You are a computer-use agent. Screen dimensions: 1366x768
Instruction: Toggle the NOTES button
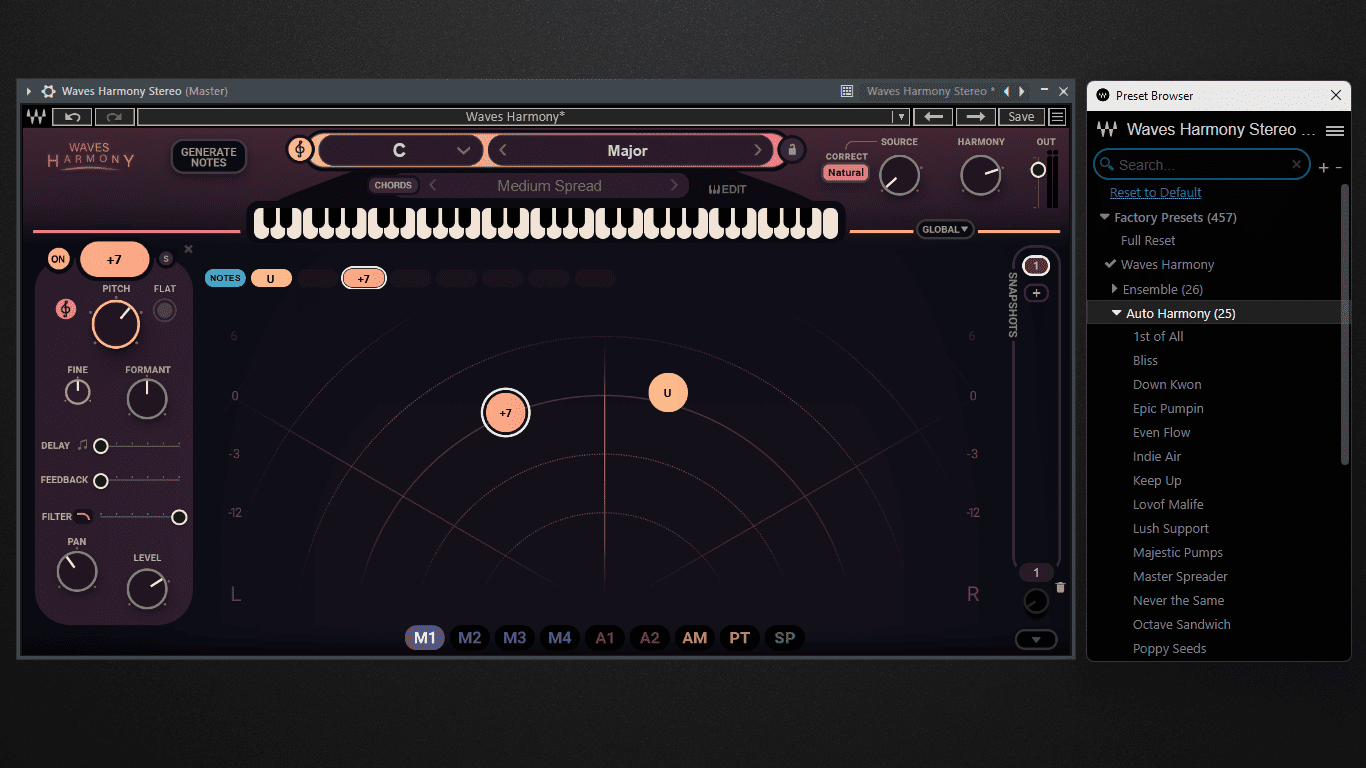pyautogui.click(x=225, y=278)
